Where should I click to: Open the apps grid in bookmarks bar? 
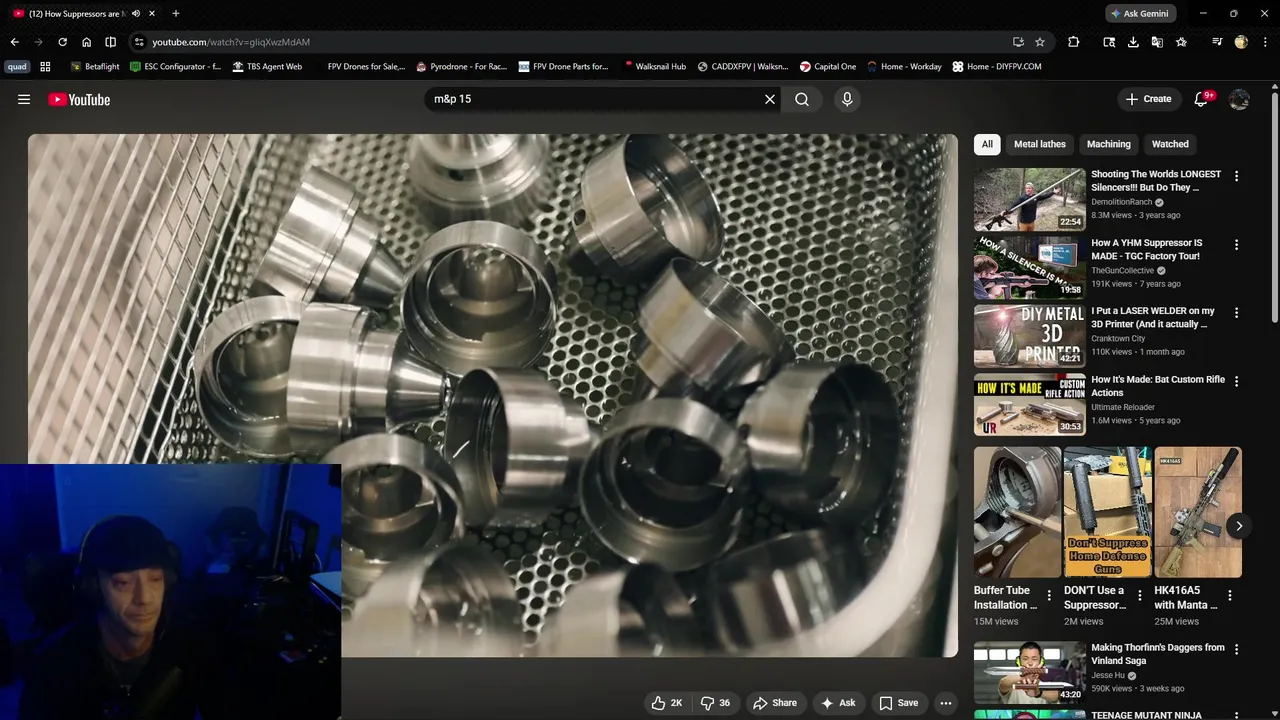(45, 66)
